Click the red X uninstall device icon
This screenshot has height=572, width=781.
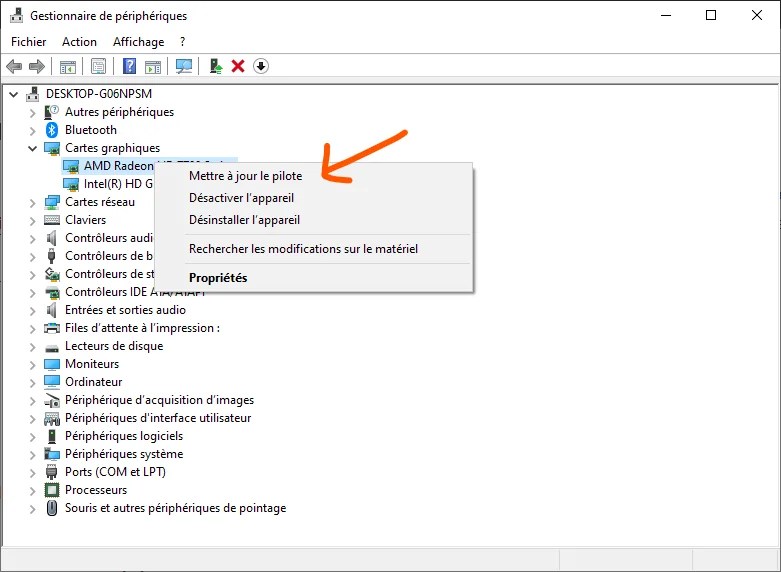coord(238,66)
